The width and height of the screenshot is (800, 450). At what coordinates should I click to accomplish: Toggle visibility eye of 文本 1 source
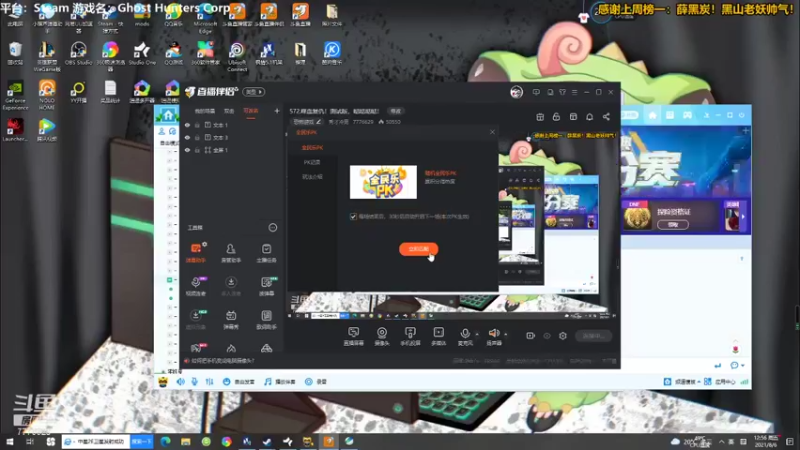187,125
